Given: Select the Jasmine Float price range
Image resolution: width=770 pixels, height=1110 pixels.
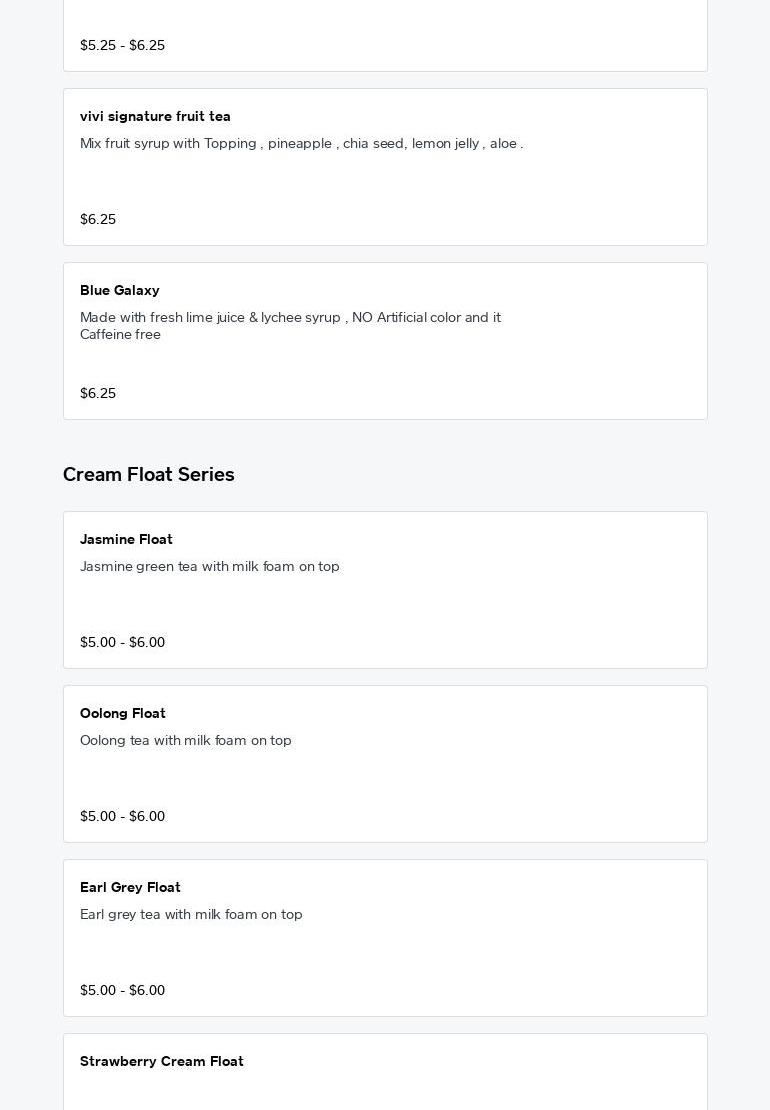Looking at the screenshot, I should 122,643.
